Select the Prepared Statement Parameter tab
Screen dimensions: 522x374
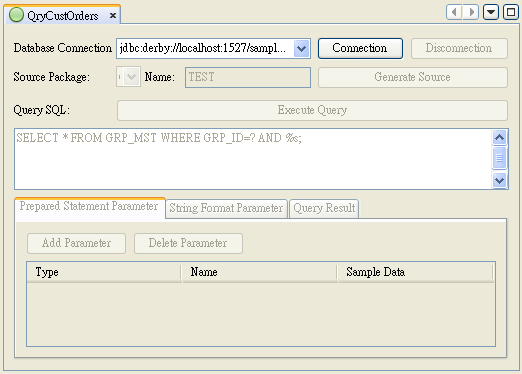coord(89,207)
